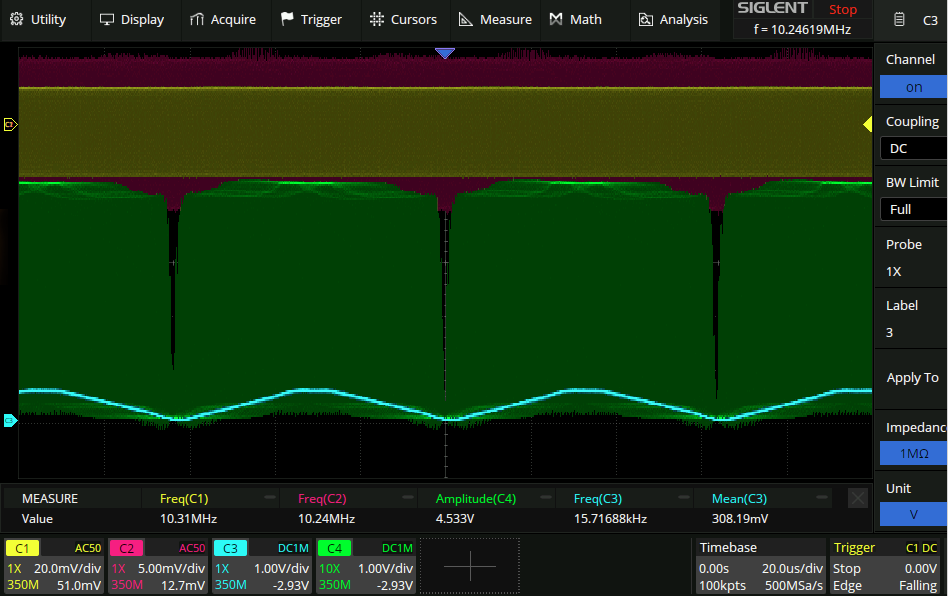Screen dimensions: 948x596
Task: Open the Cursors menu
Action: pyautogui.click(x=403, y=19)
